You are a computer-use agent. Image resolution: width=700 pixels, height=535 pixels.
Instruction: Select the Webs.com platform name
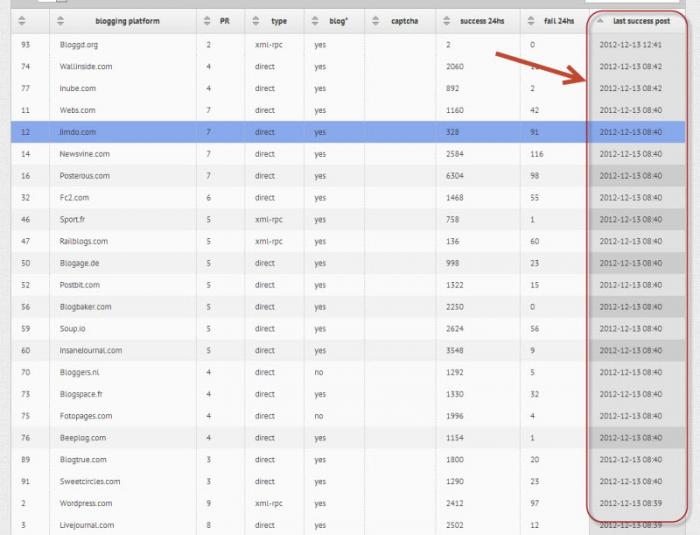77,110
